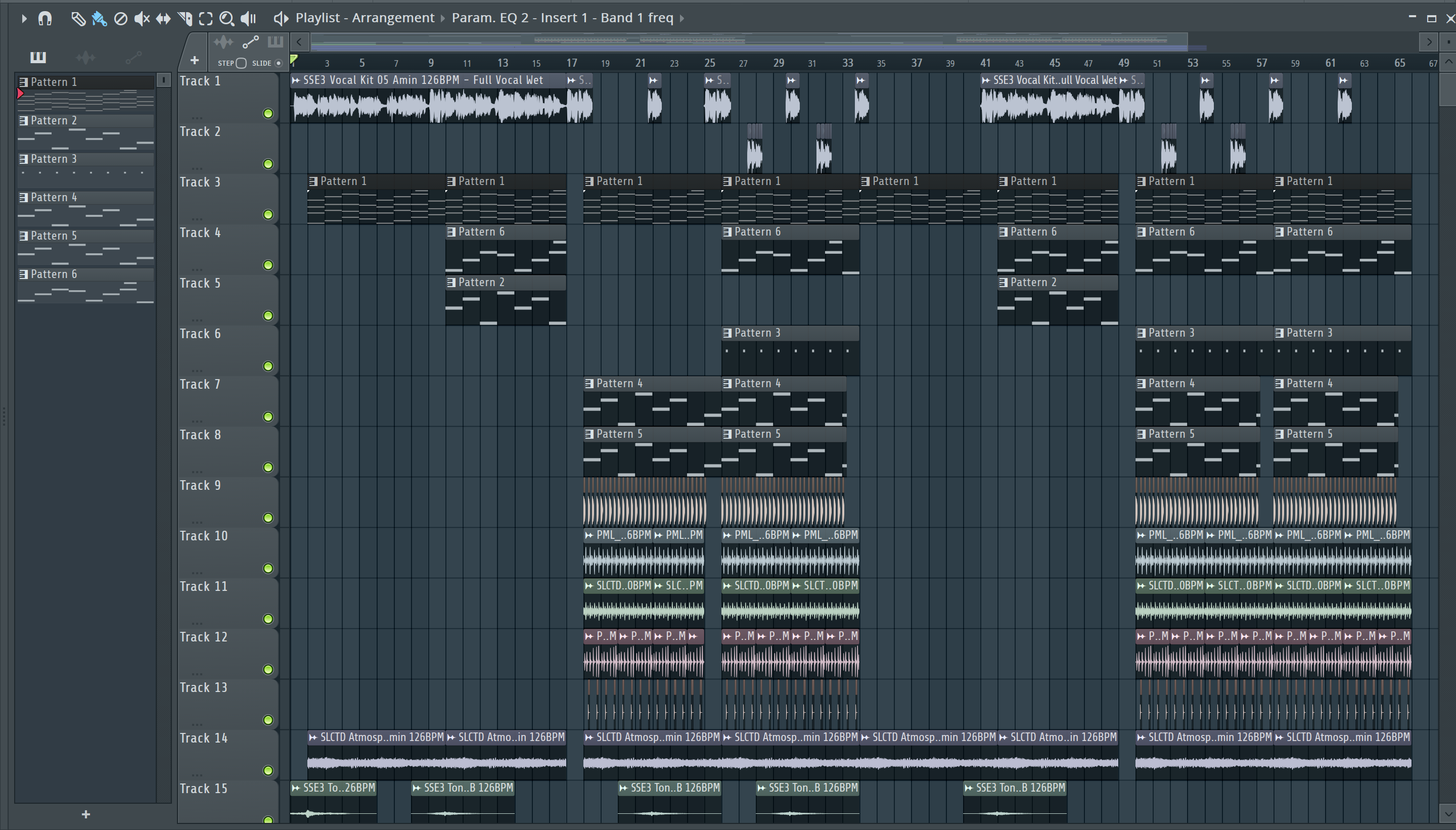Select the Delete tool
The width and height of the screenshot is (1456, 830).
click(x=120, y=19)
